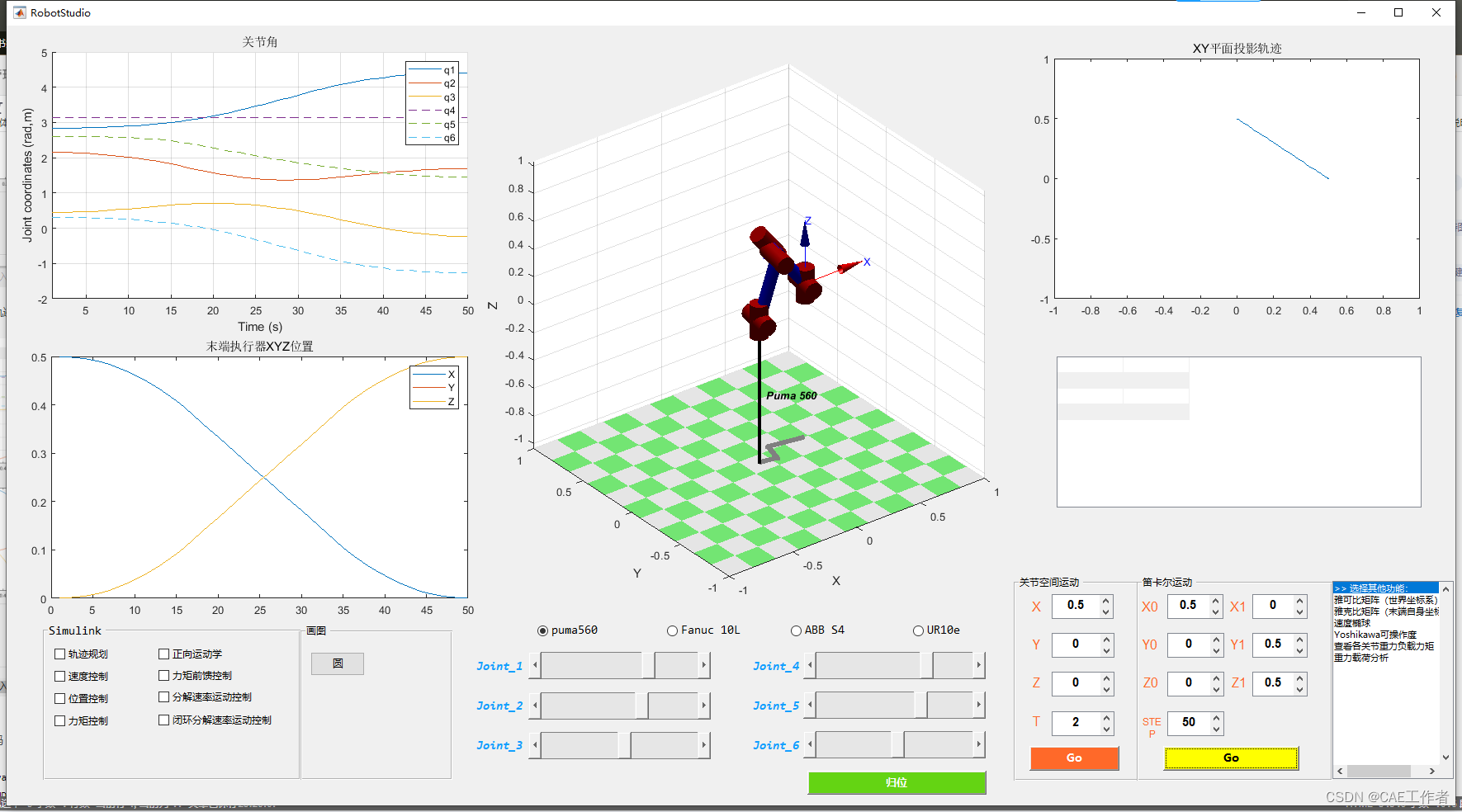Click the Joint_3 slider thumb
This screenshot has height=812, width=1462.
[625, 745]
